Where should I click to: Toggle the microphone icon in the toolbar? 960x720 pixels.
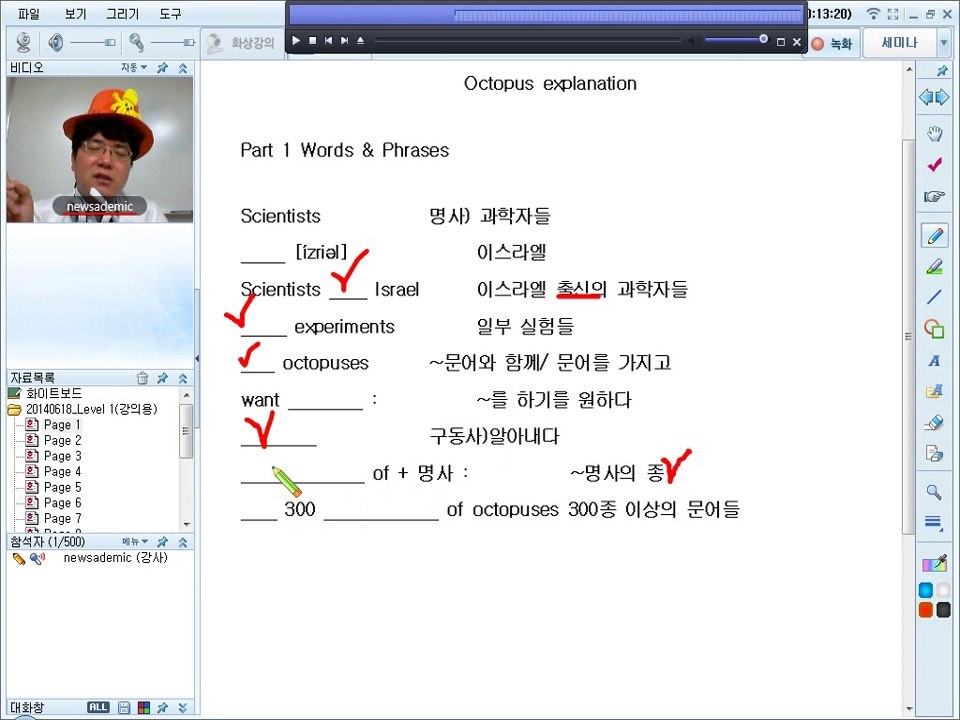(x=136, y=42)
